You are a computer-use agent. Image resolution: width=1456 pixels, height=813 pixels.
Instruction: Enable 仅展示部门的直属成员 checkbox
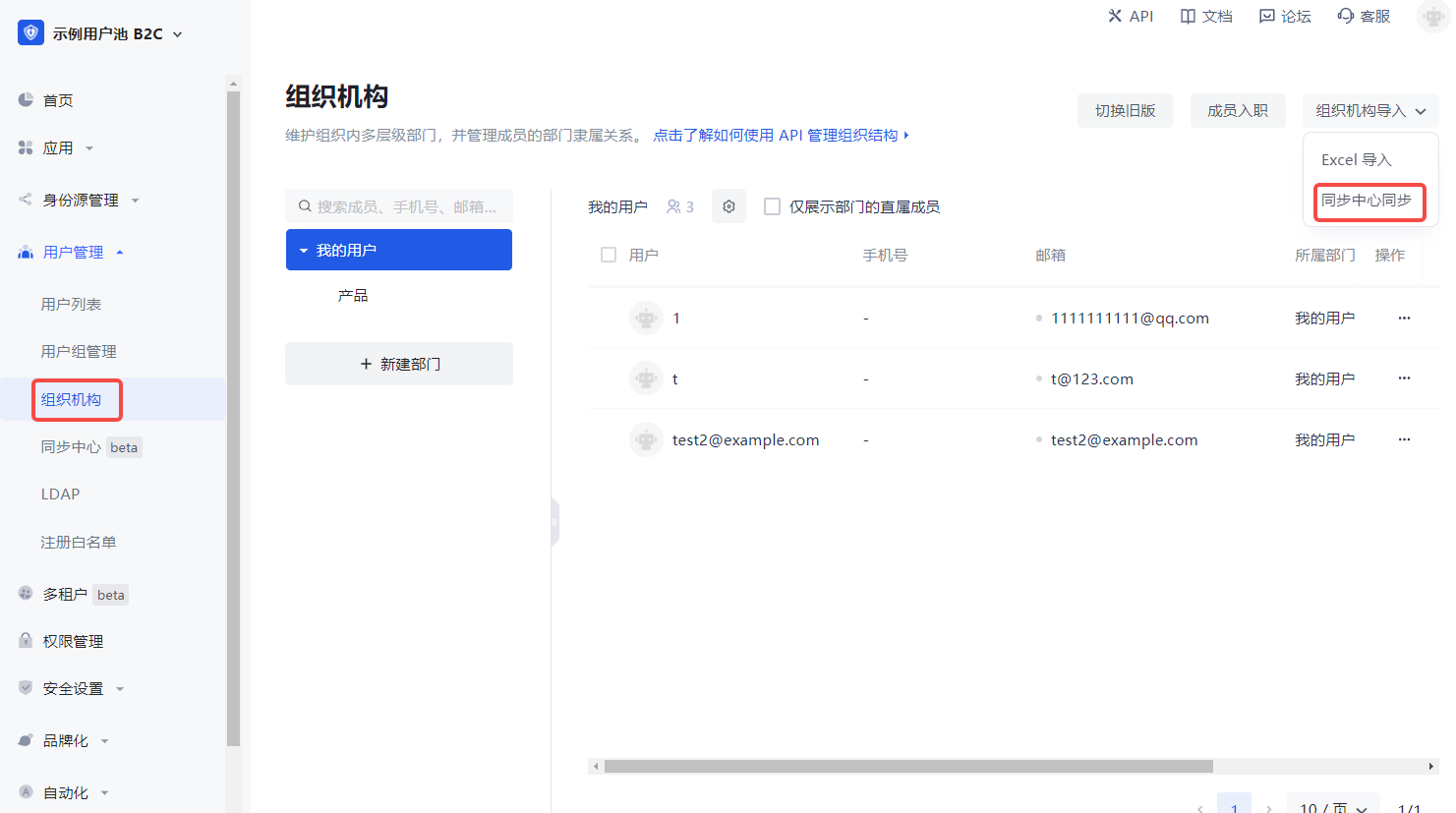click(x=773, y=206)
